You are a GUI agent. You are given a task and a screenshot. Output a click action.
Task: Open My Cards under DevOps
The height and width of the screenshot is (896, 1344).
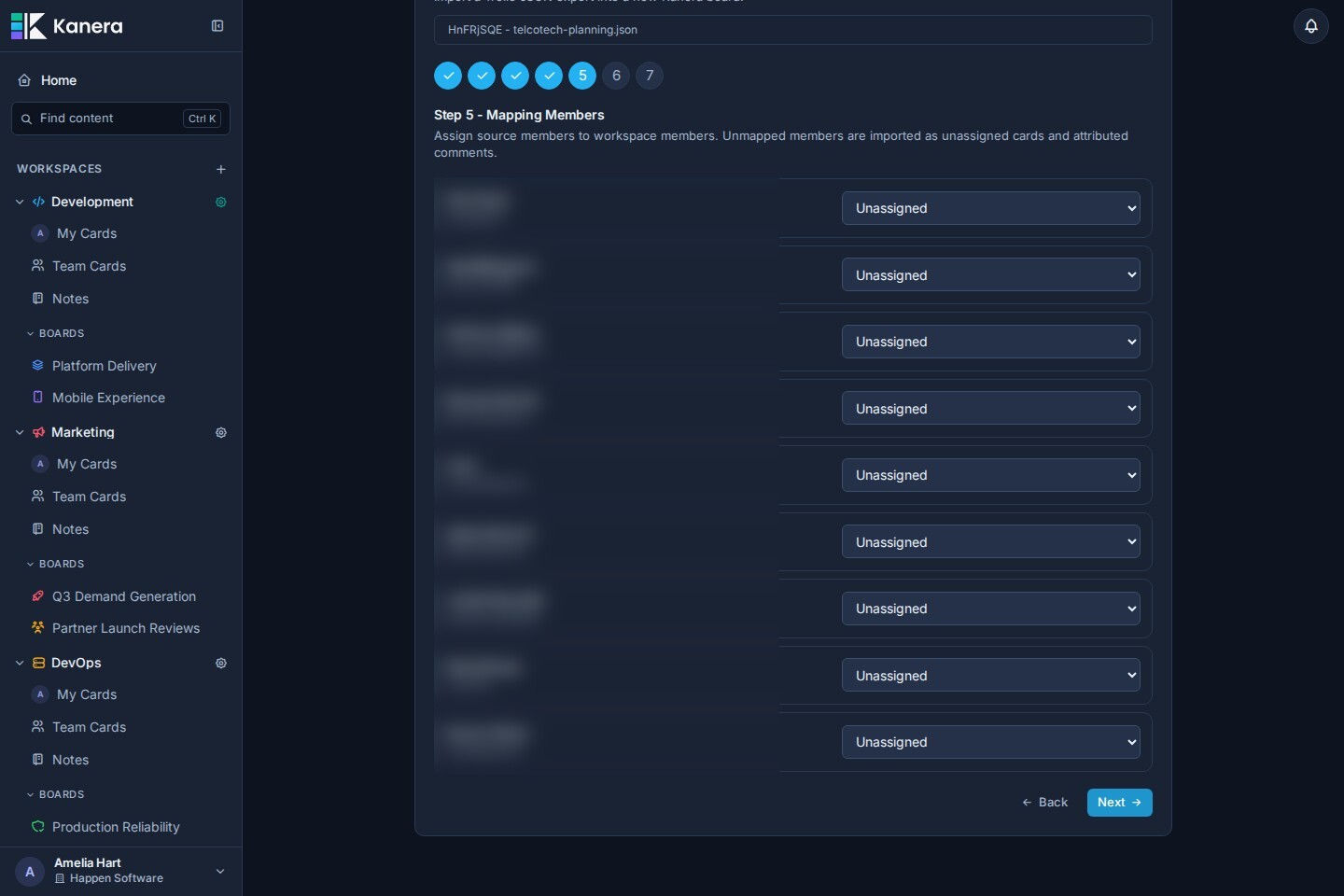tap(87, 694)
